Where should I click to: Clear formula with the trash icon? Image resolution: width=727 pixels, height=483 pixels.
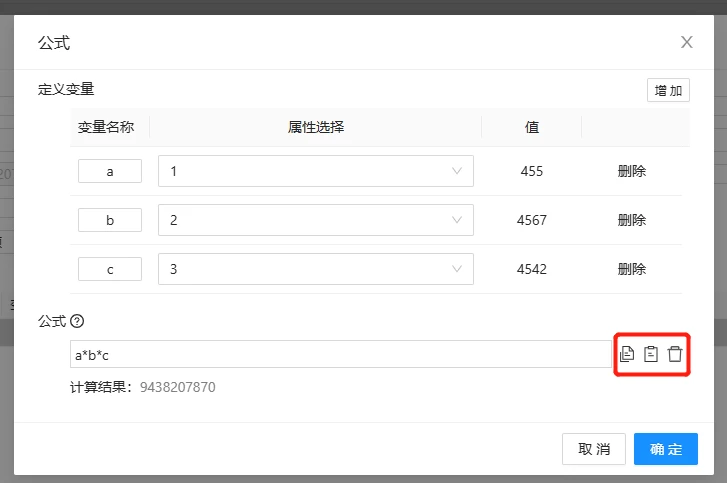tap(675, 354)
